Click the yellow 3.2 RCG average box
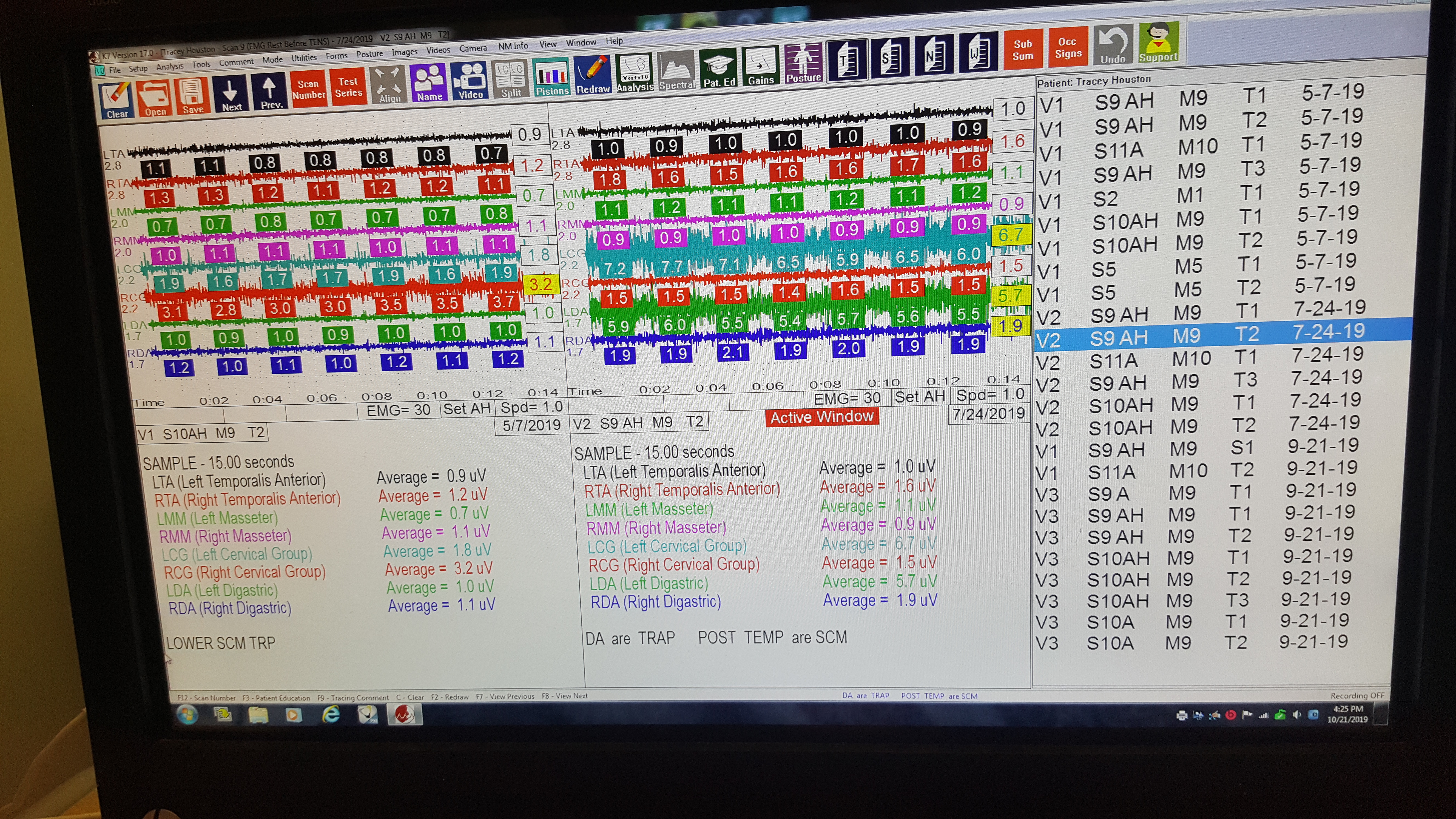This screenshot has height=819, width=1456. coord(540,284)
